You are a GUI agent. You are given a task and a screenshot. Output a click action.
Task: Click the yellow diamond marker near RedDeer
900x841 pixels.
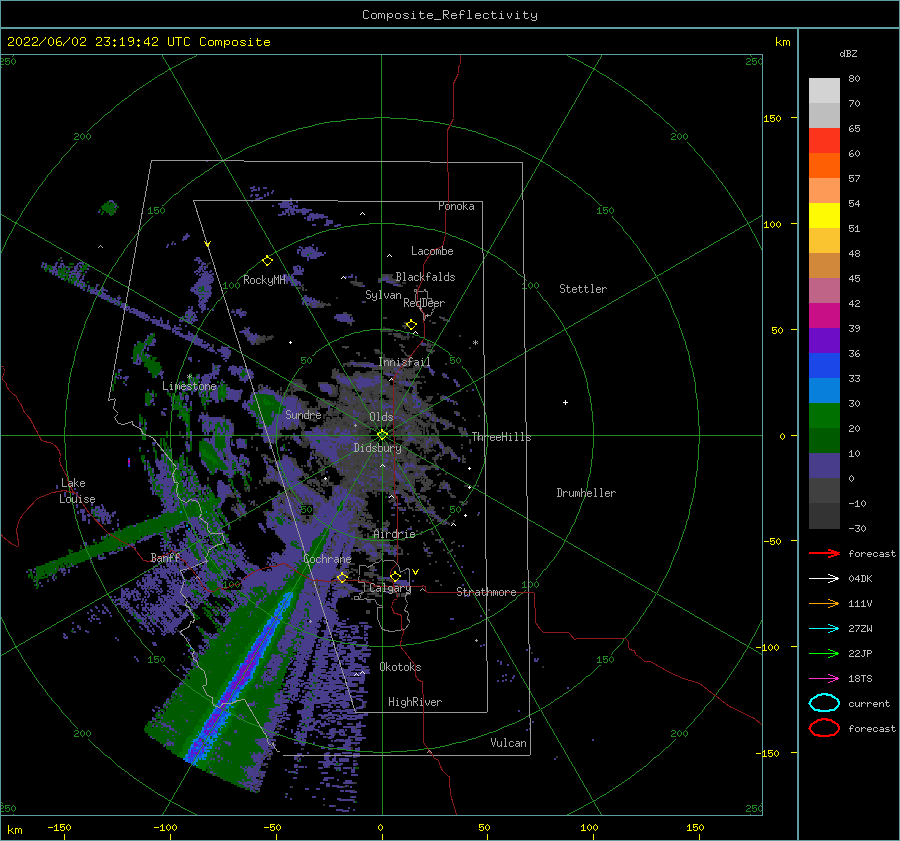pos(411,325)
